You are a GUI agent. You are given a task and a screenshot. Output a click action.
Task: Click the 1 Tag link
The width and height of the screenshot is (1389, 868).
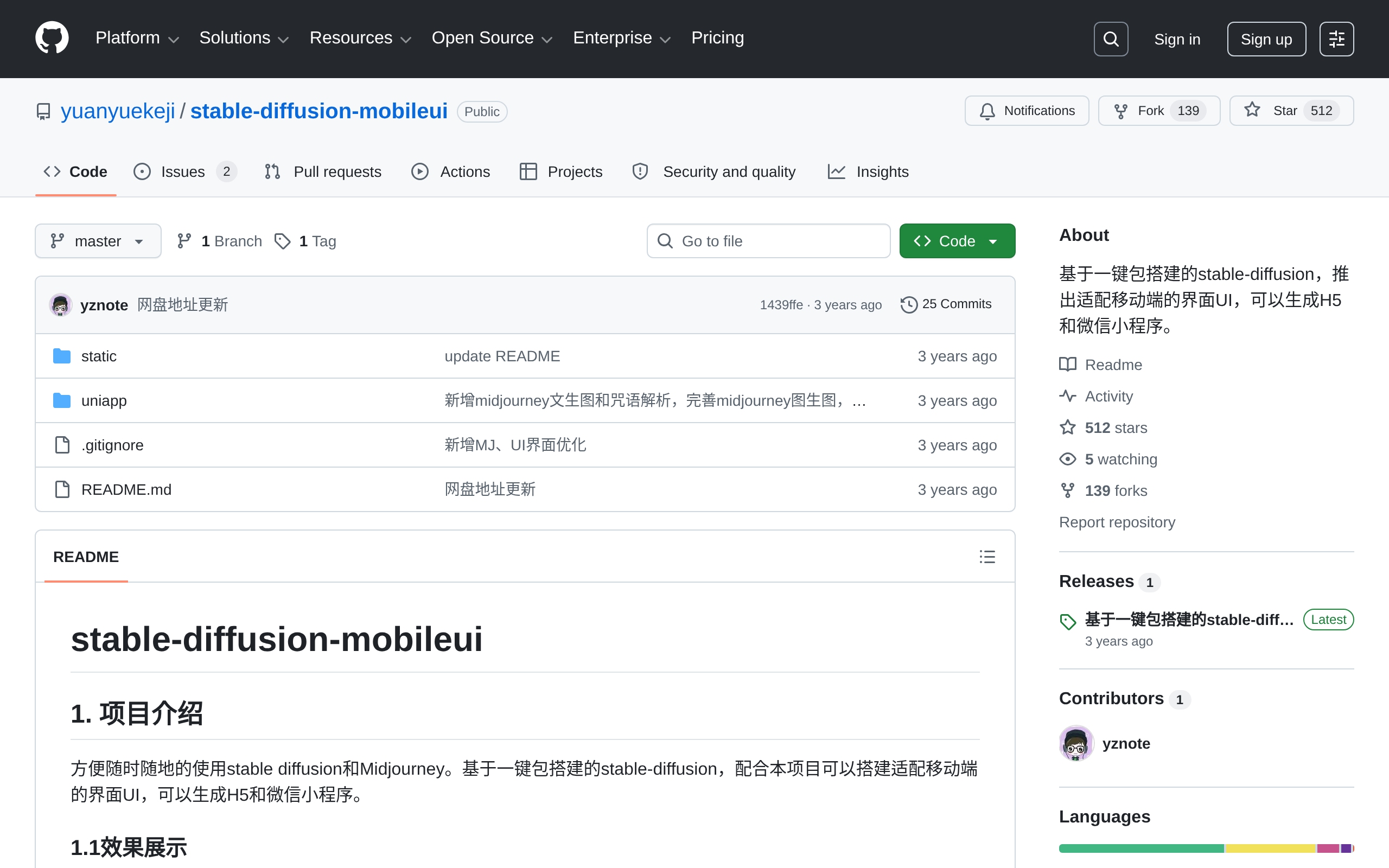[305, 241]
